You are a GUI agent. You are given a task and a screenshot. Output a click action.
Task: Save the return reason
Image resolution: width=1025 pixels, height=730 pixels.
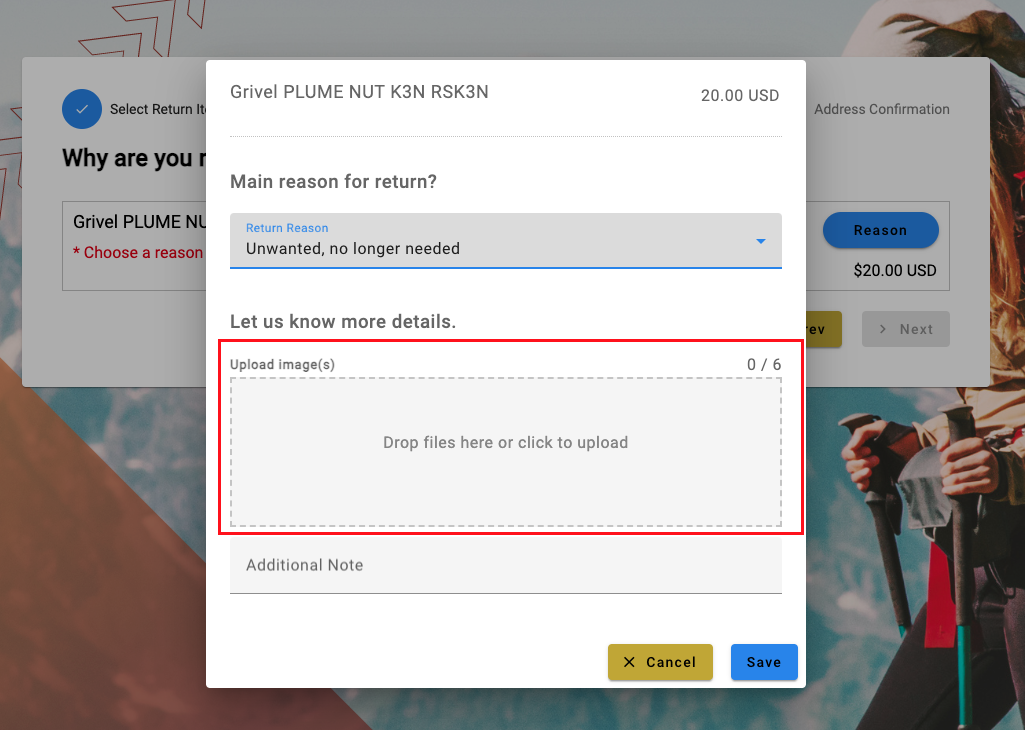click(x=764, y=662)
